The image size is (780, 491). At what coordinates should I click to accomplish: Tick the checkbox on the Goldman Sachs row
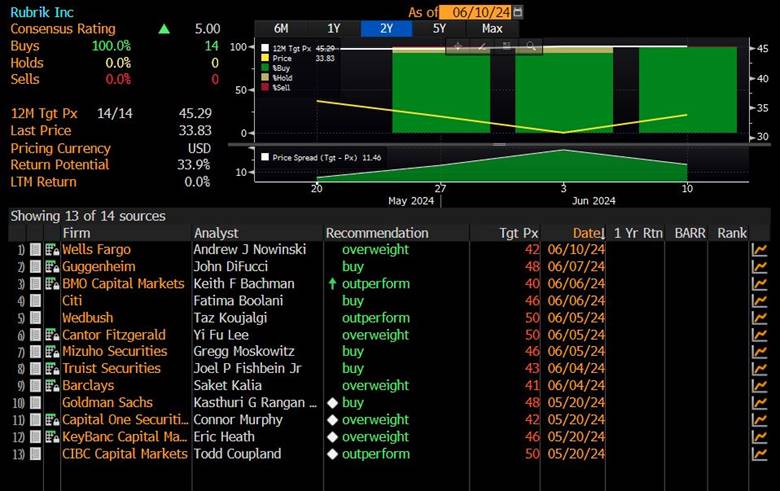pos(35,402)
